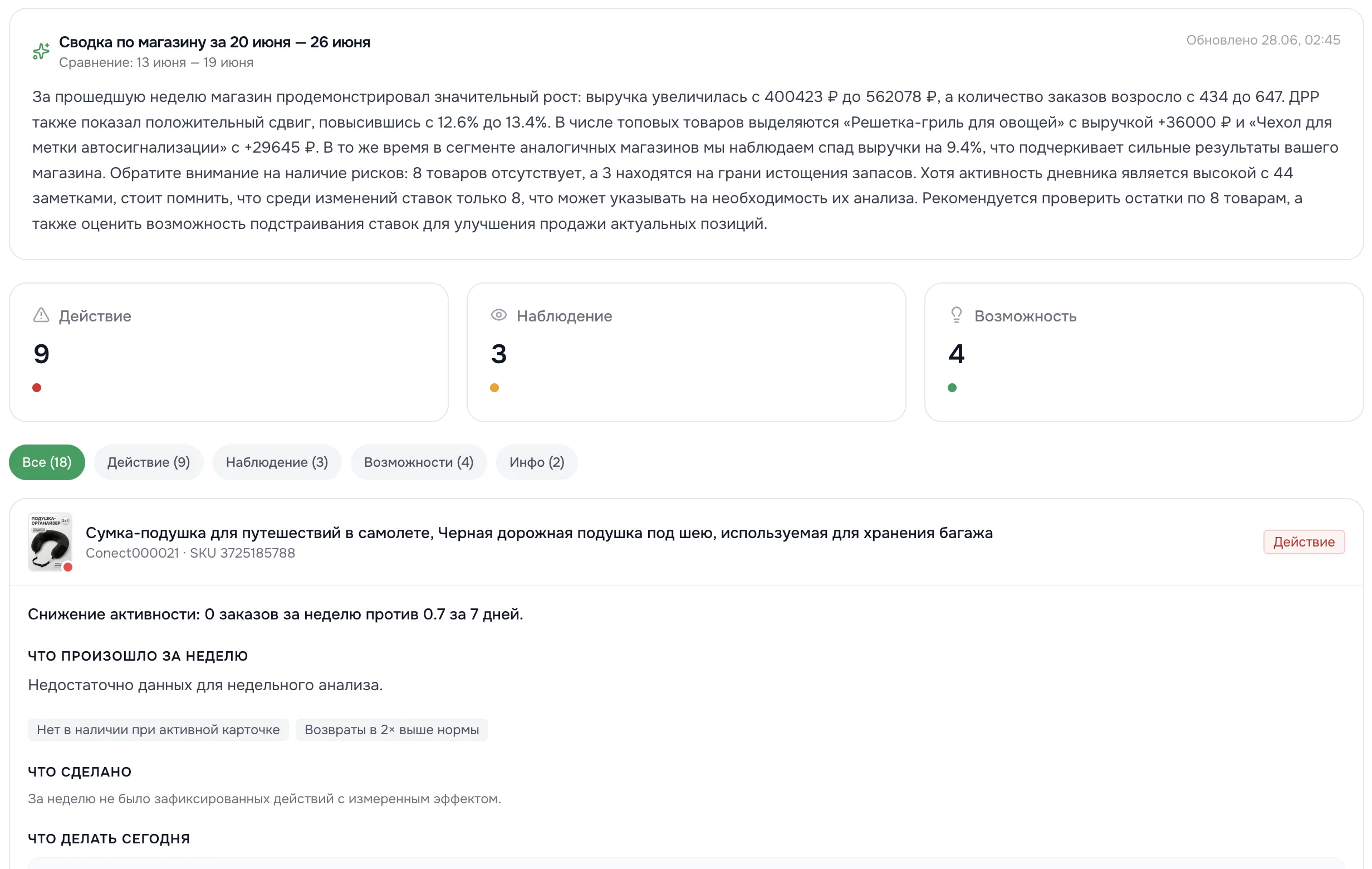Open the Сумка-подушка product title
The image size is (1372, 869).
coord(539,533)
